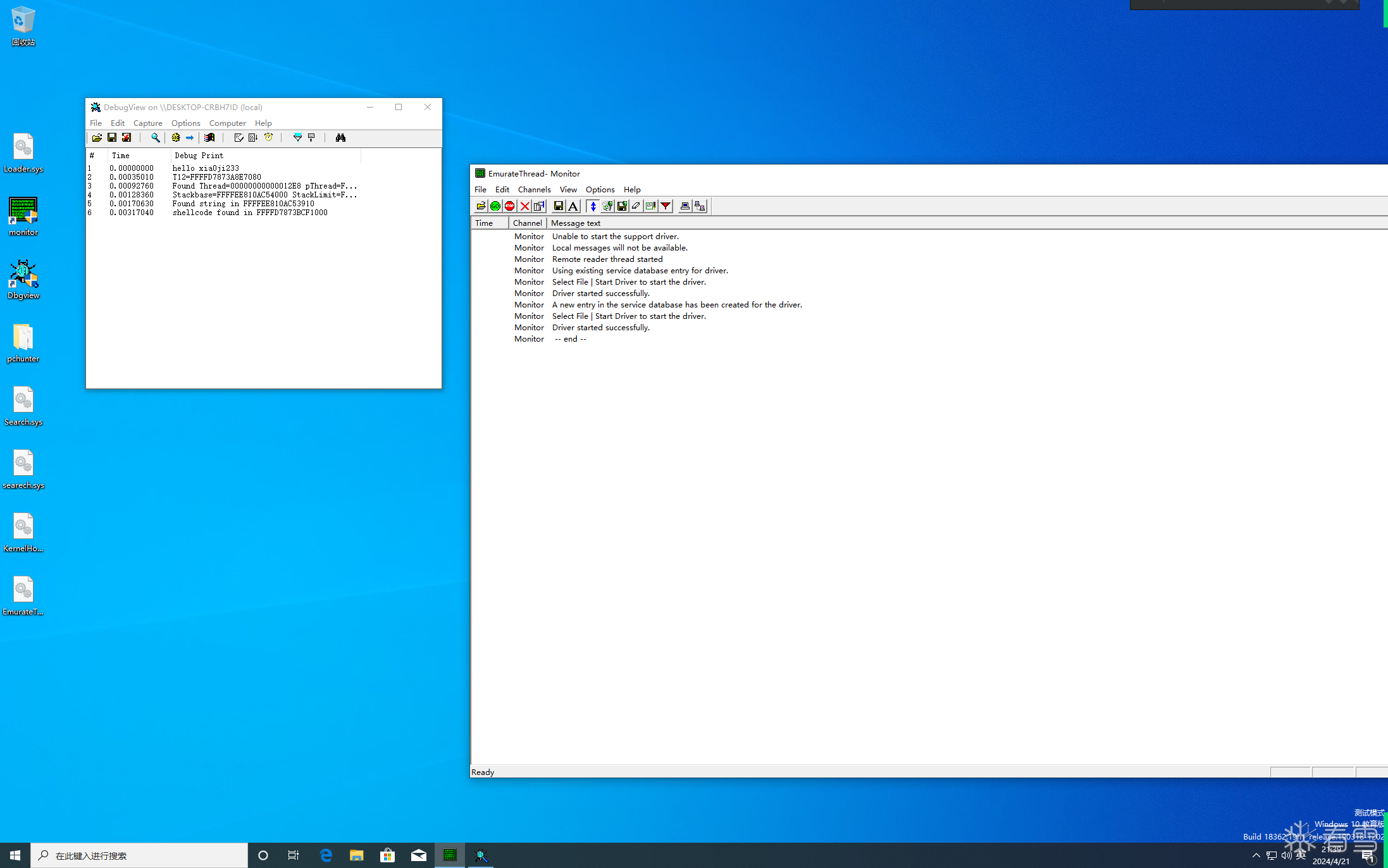Screen dimensions: 1388x868
Task: Click the font 'A' icon in Monitor toolbar
Action: 573,206
